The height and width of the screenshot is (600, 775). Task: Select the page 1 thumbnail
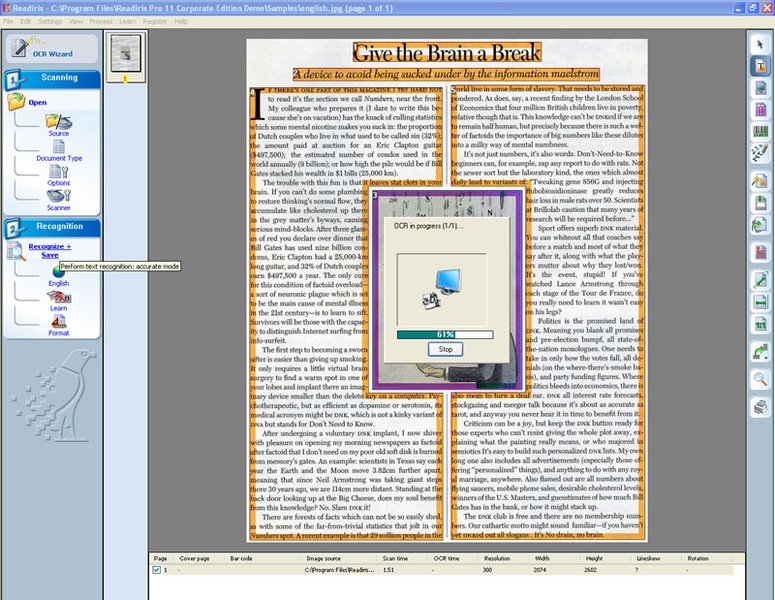(x=125, y=52)
